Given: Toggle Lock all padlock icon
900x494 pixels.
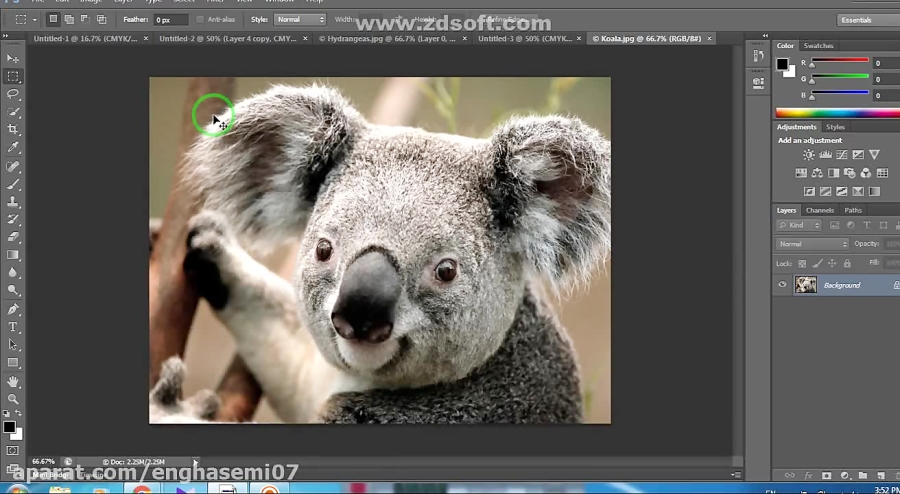Looking at the screenshot, I should pos(847,263).
